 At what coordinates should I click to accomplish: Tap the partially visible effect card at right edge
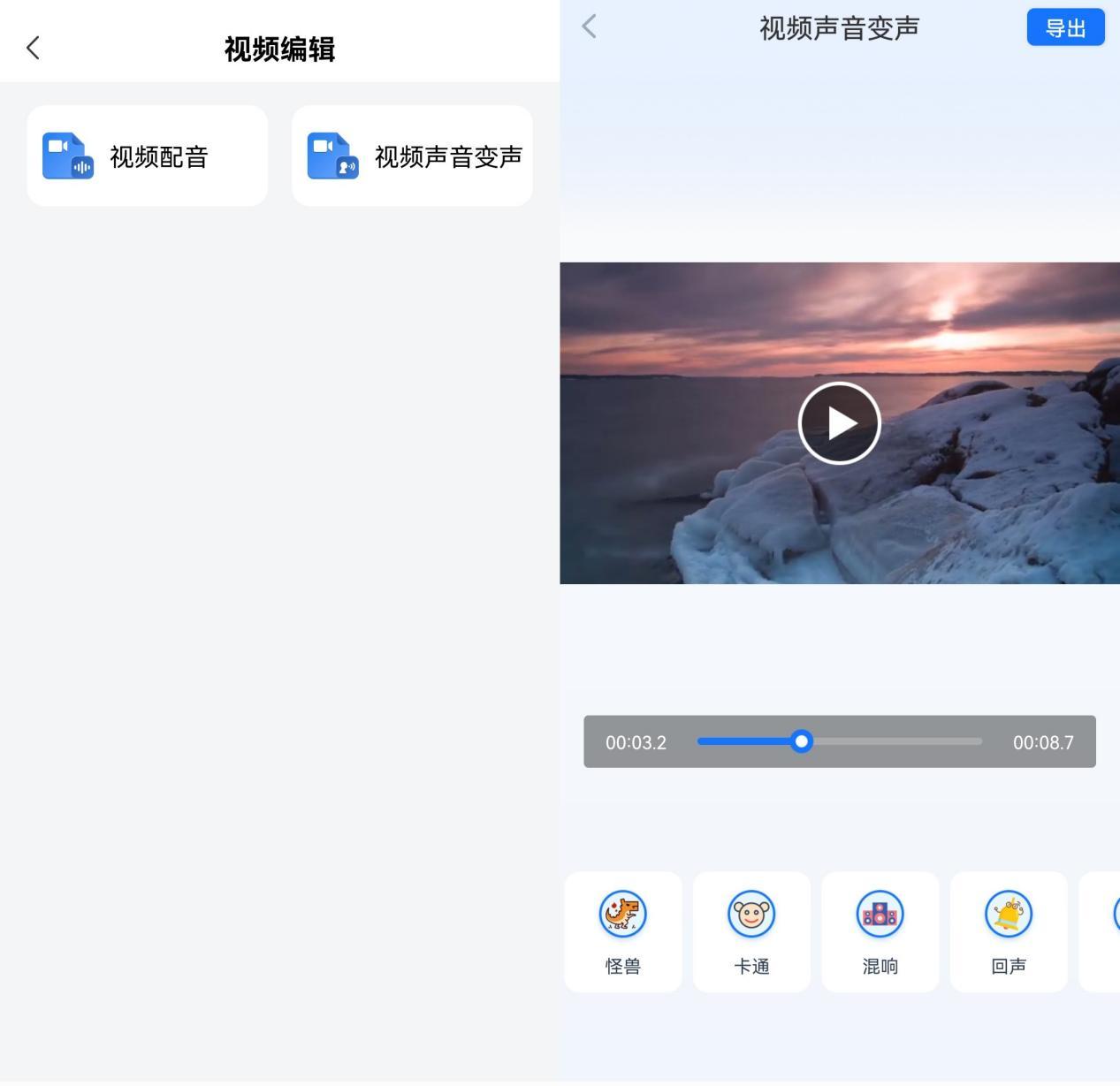click(x=1103, y=931)
